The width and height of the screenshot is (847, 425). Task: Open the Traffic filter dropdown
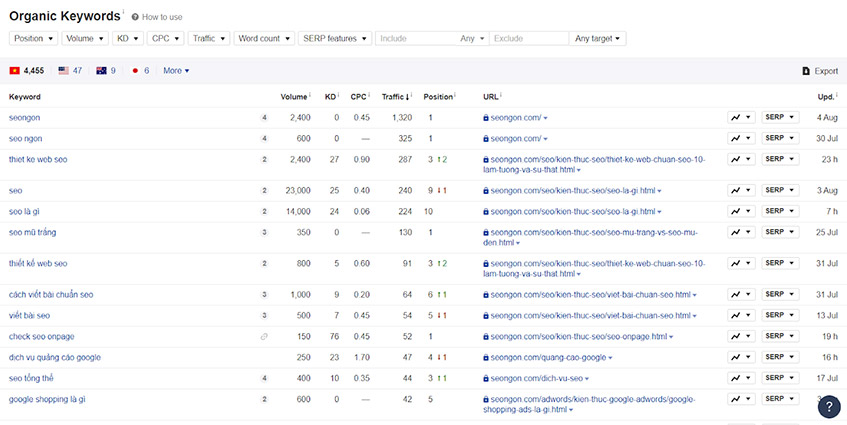coord(209,38)
